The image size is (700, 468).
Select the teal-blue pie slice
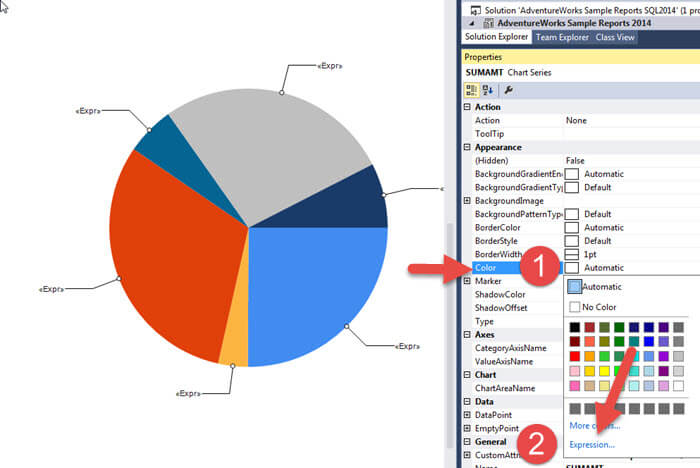pyautogui.click(x=176, y=152)
